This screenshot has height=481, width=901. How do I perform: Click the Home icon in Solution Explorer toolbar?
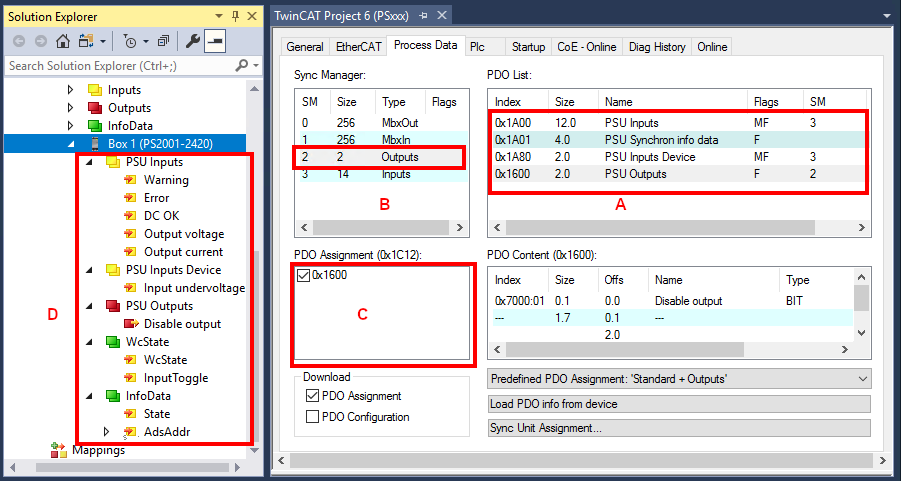tap(62, 41)
